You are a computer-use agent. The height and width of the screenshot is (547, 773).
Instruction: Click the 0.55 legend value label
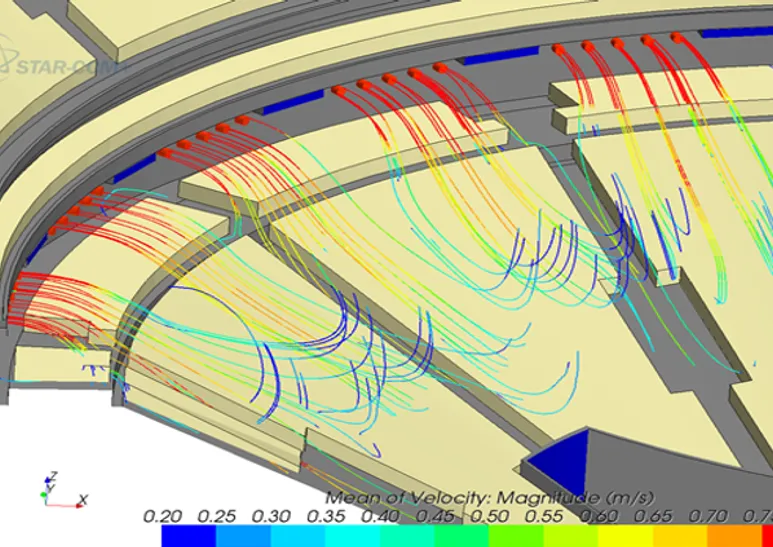[x=546, y=516]
